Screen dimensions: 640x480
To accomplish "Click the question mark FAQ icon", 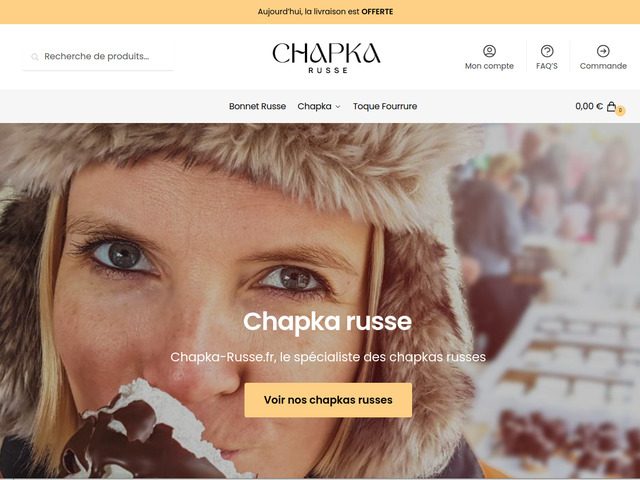I will click(x=547, y=51).
